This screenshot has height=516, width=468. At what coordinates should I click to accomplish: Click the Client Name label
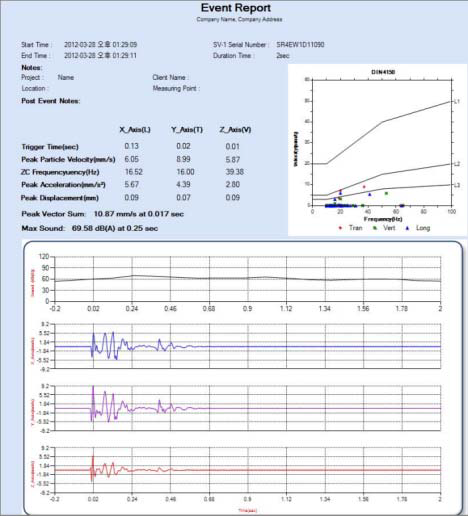170,77
